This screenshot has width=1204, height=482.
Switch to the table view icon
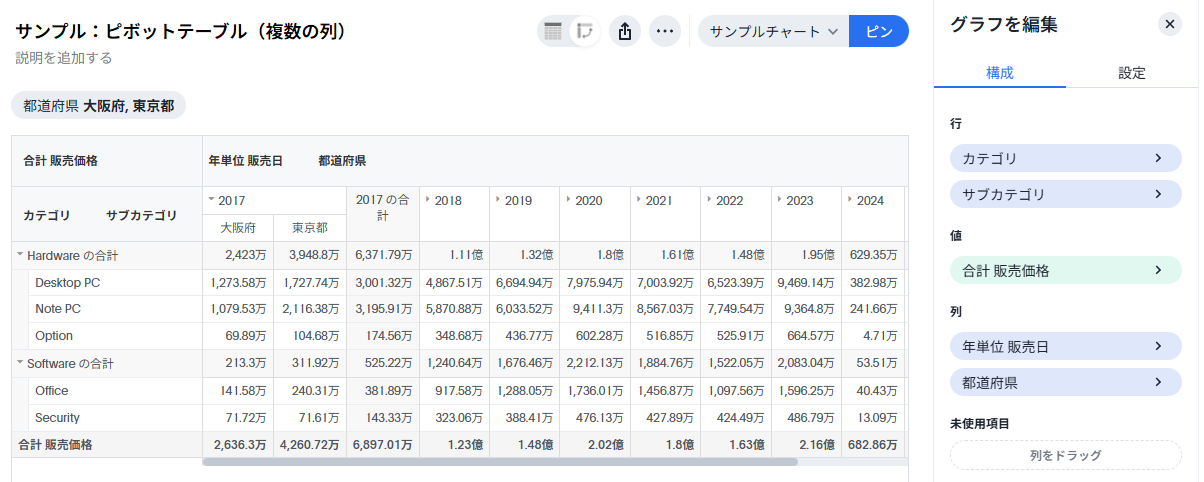pyautogui.click(x=551, y=31)
